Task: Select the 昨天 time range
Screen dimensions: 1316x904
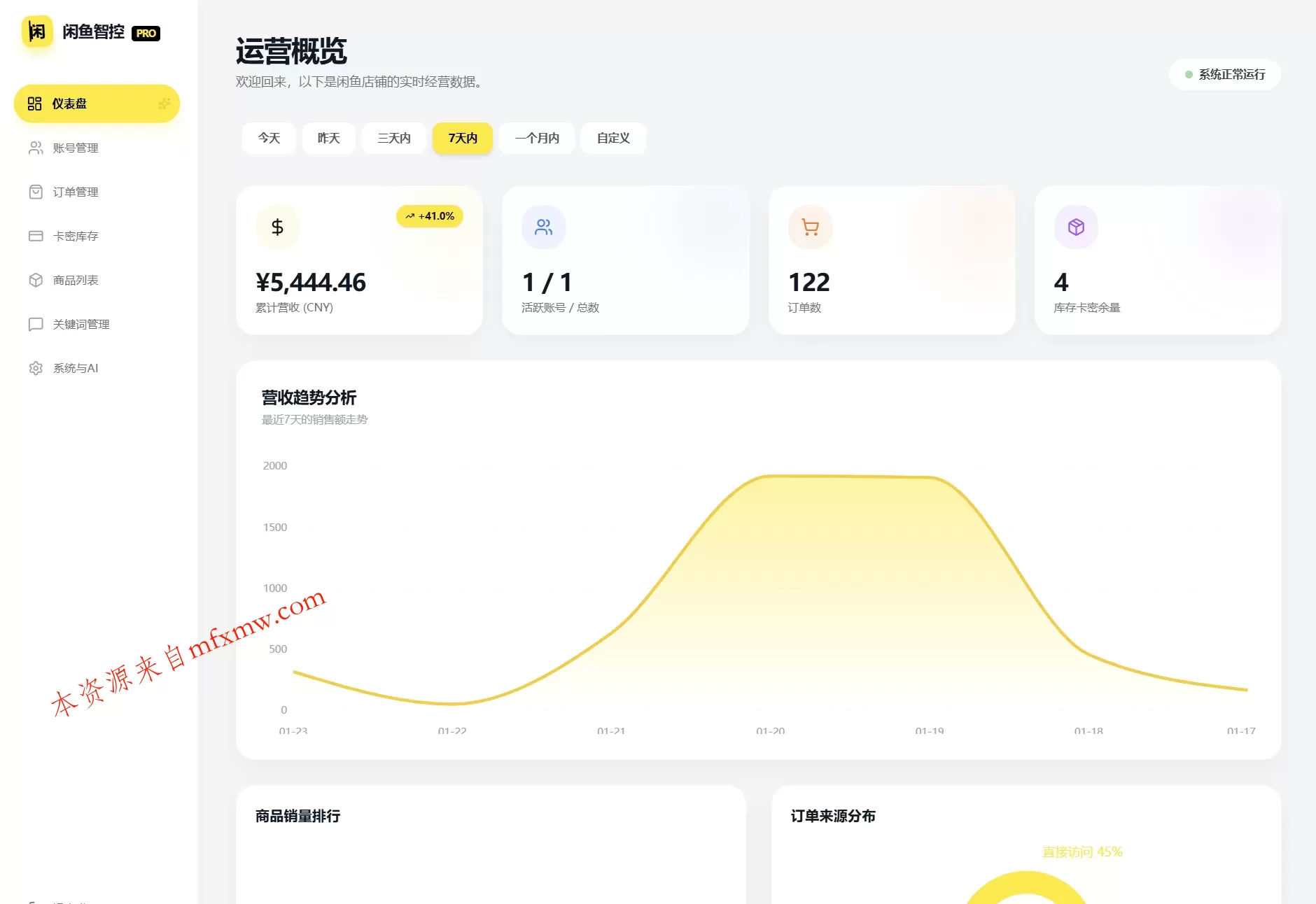Action: (x=328, y=138)
